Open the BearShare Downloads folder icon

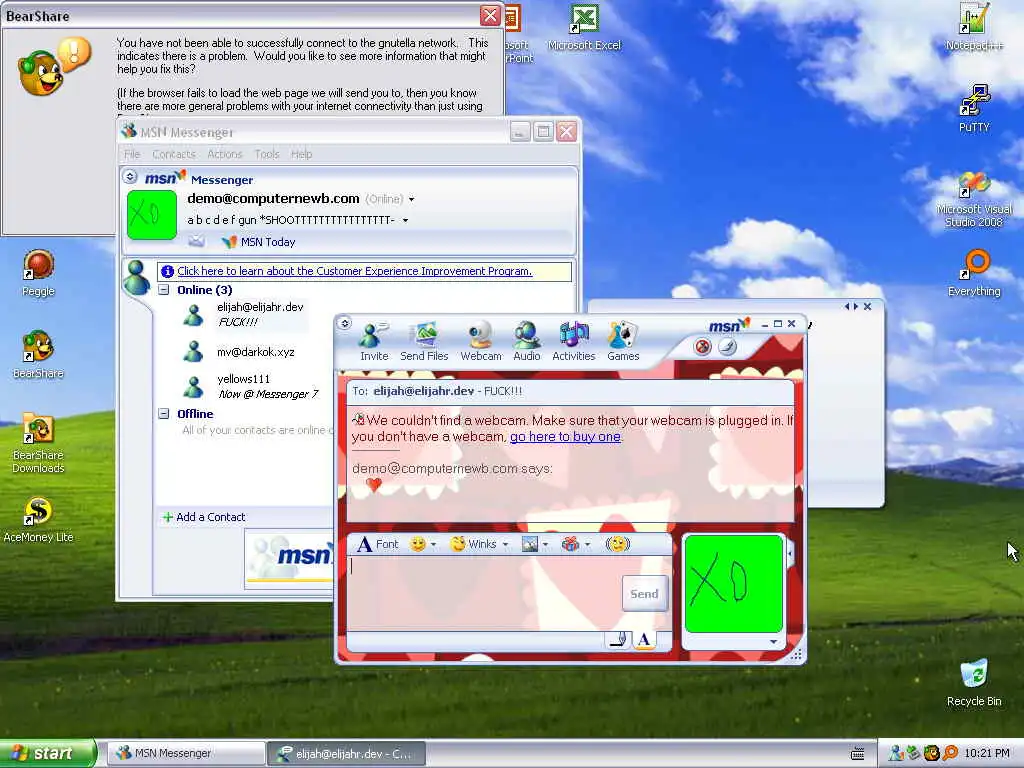[38, 443]
